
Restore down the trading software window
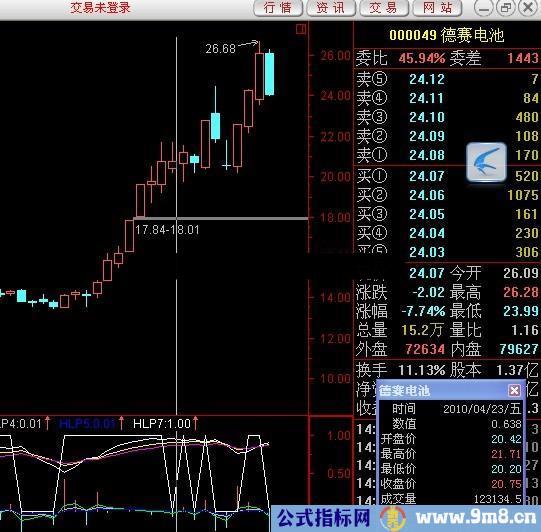point(506,8)
